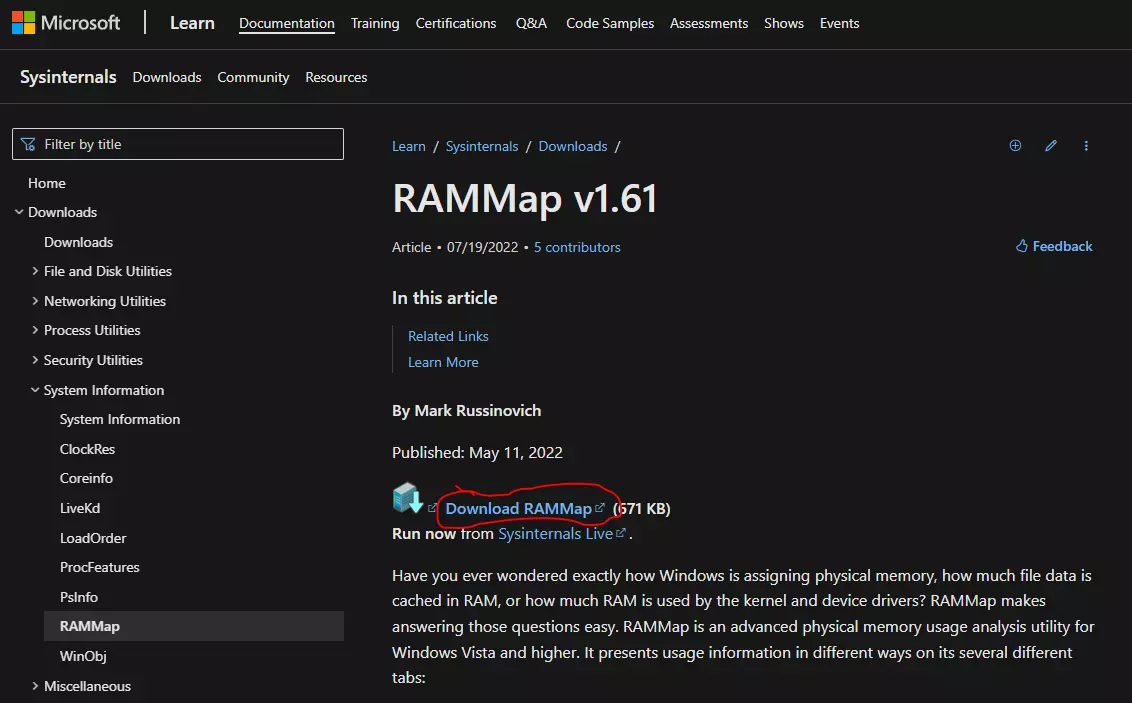Click Download RAMMap link
Viewport: 1132px width, 703px height.
[525, 508]
